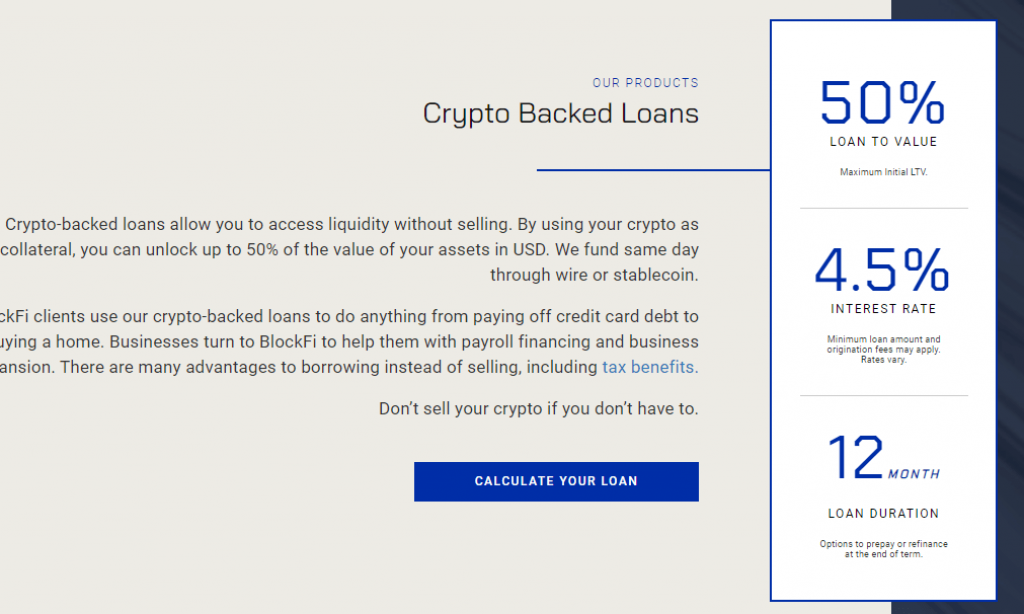Click the blue horizontal line under the heading
The width and height of the screenshot is (1024, 614).
coord(653,170)
